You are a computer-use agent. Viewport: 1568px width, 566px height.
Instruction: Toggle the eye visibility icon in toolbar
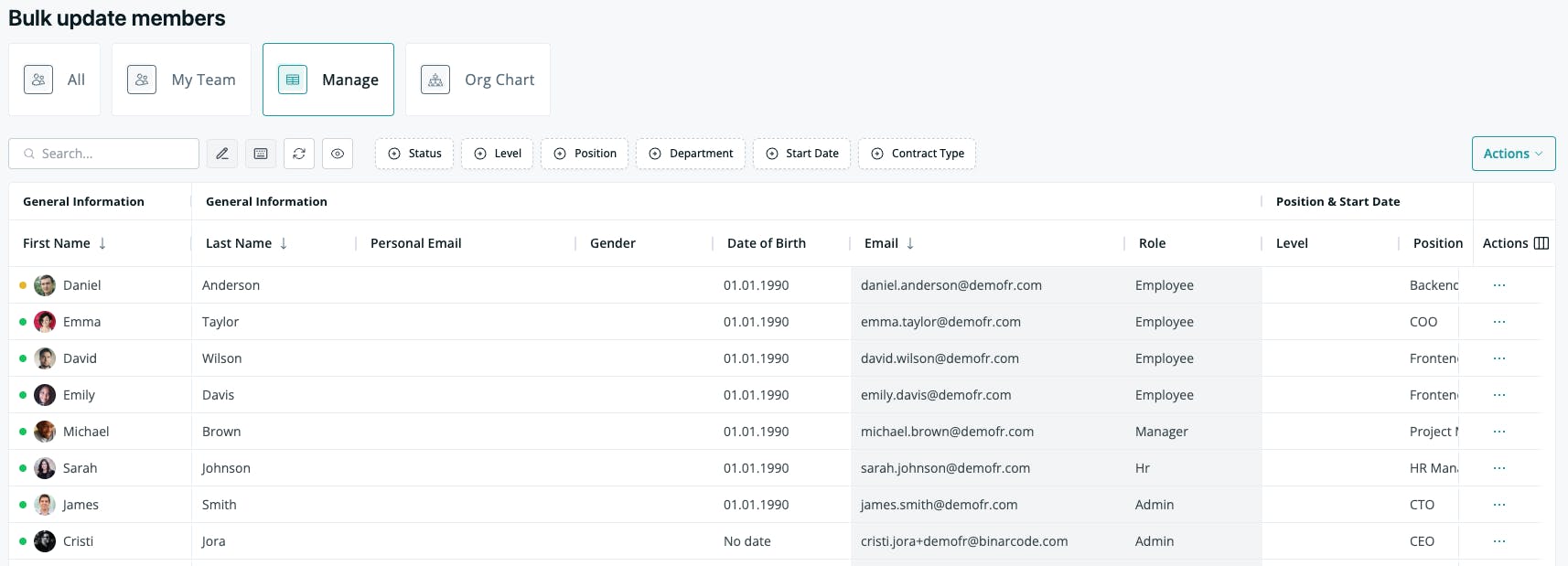[x=338, y=154]
